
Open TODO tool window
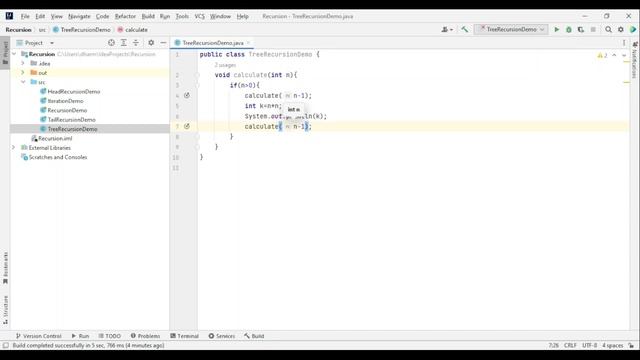click(x=109, y=336)
